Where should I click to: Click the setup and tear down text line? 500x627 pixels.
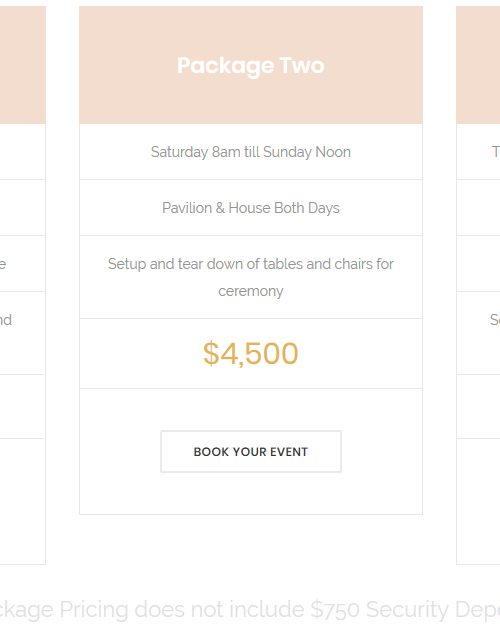pyautogui.click(x=251, y=264)
